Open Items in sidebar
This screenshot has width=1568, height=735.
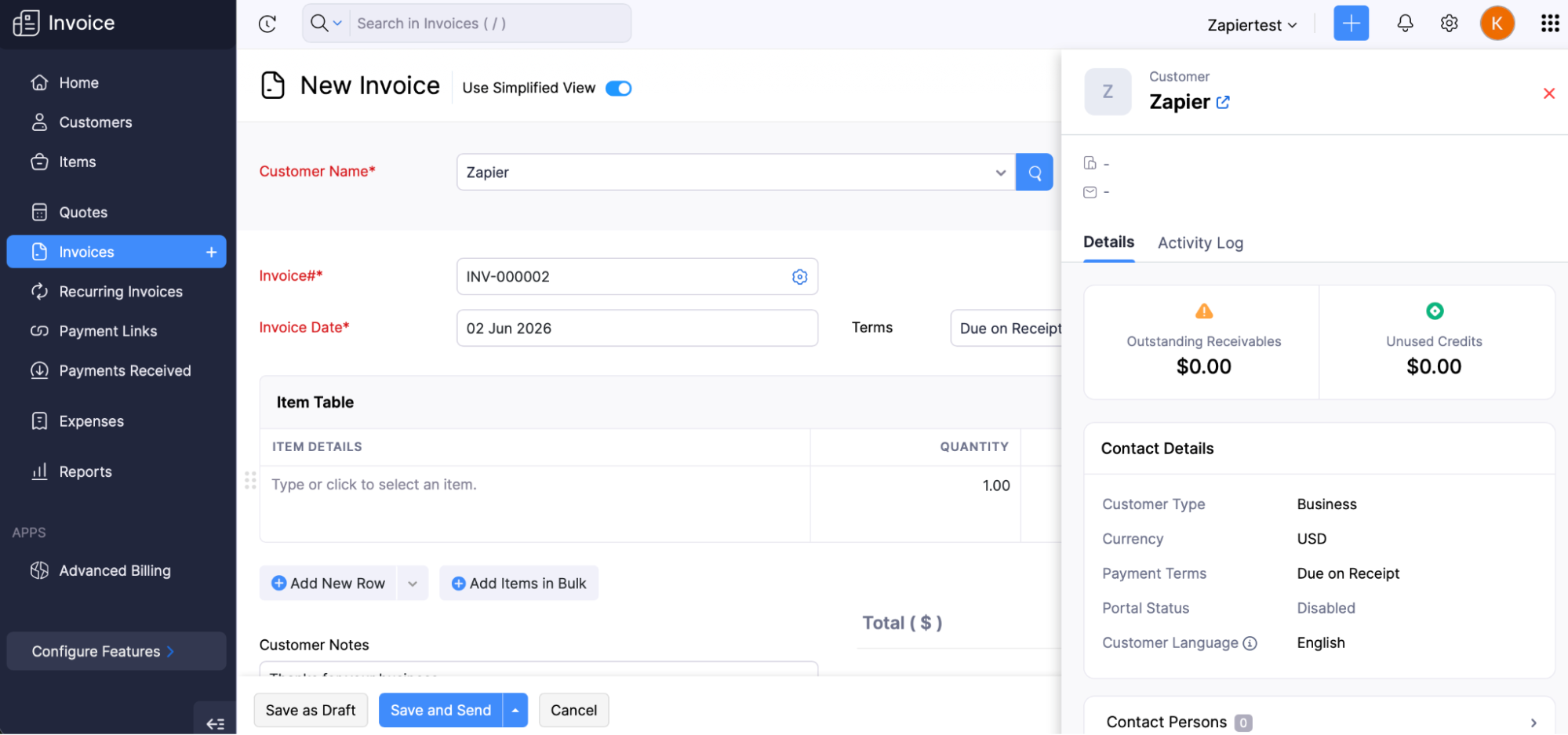116,162
